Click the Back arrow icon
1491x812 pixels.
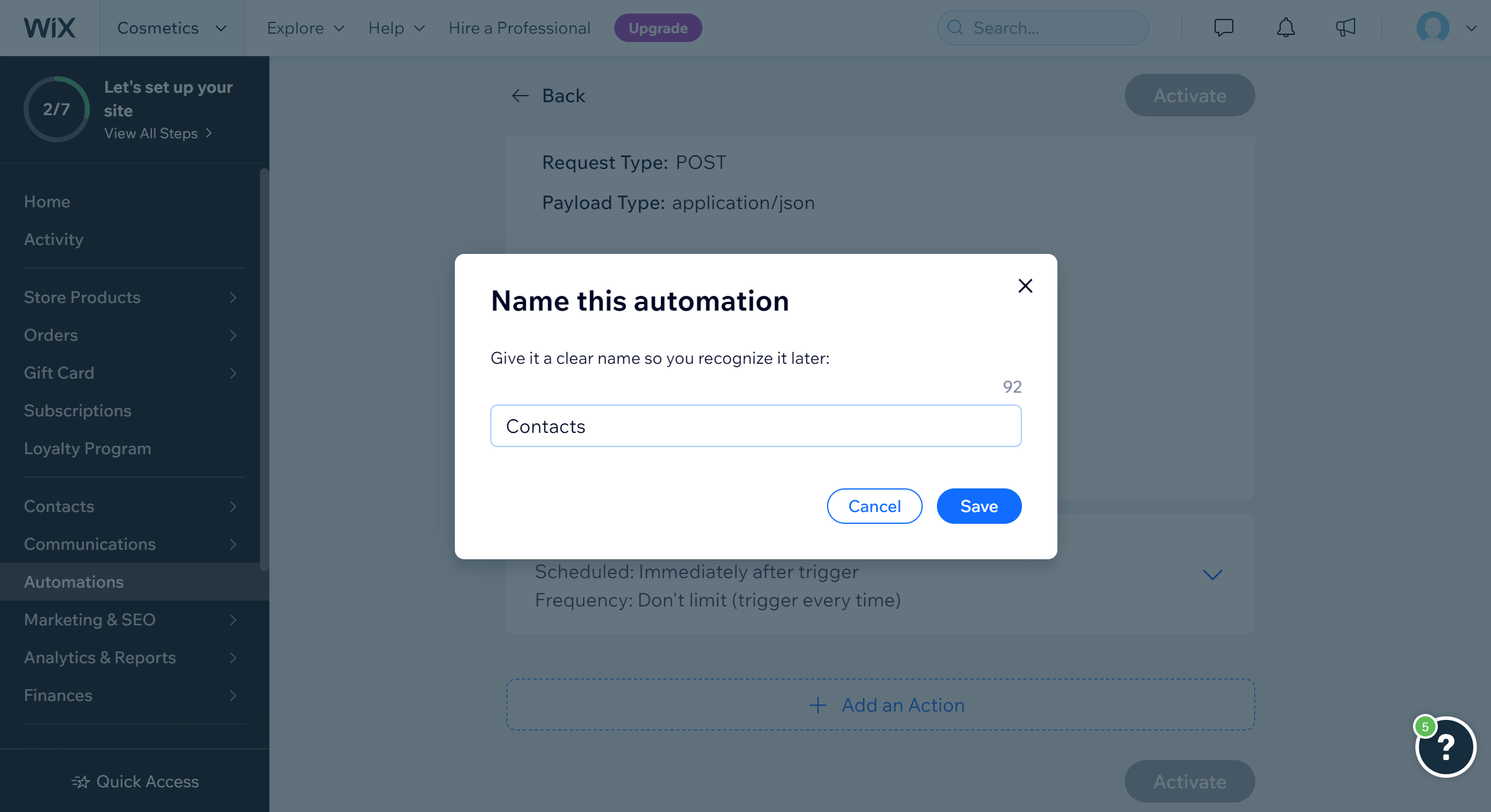(520, 96)
